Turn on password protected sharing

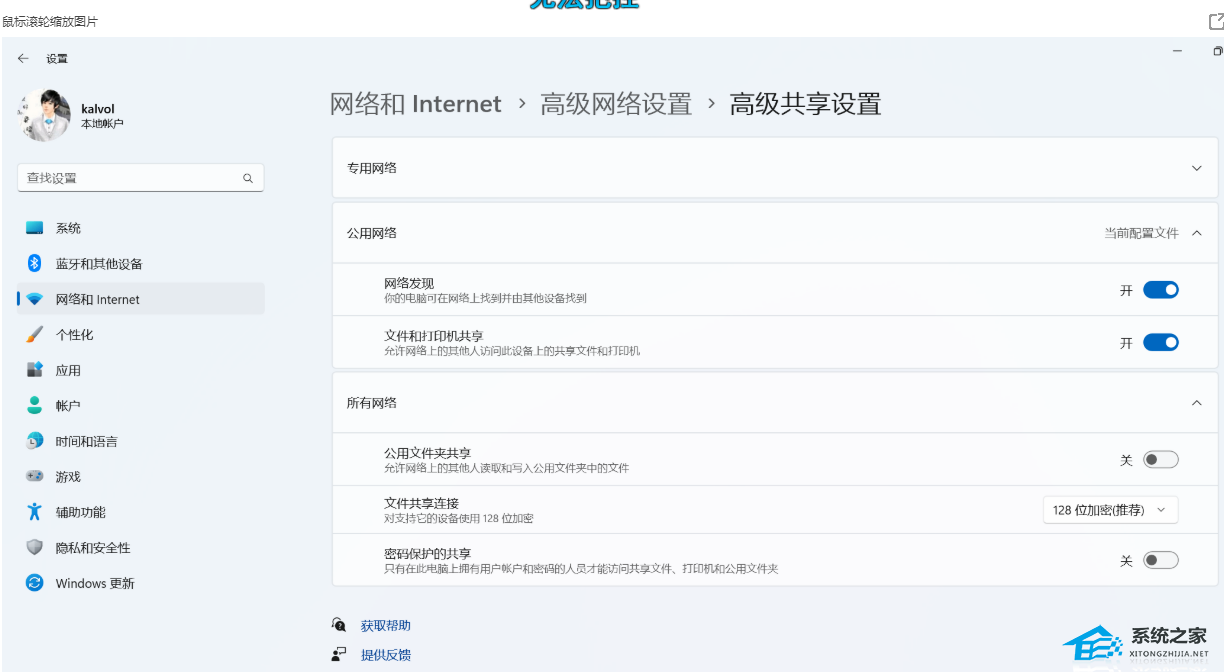(x=1160, y=560)
